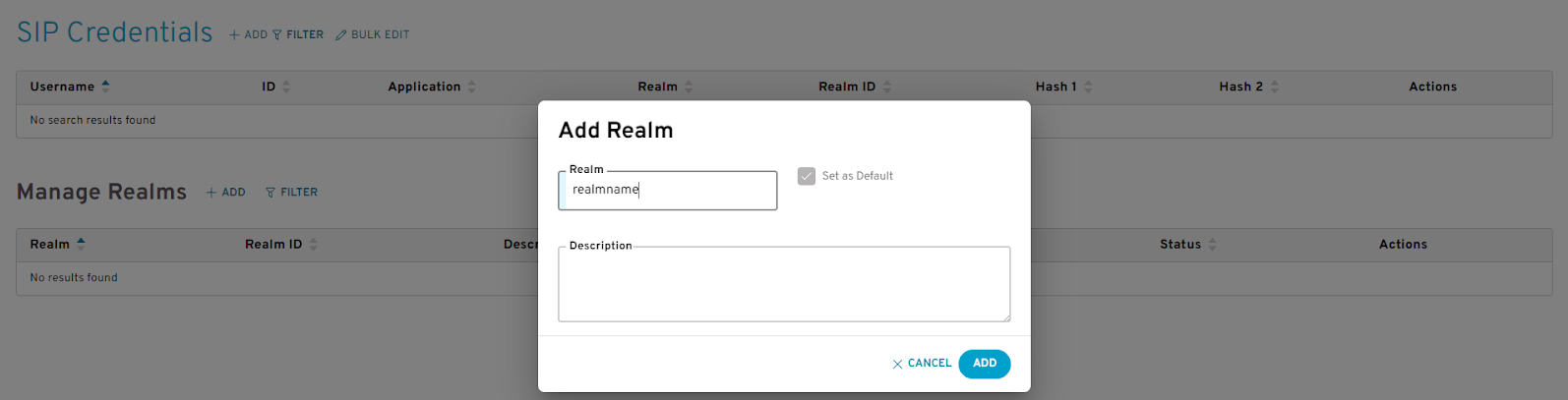Sort SIP Credentials by ID column
The image size is (1568, 400).
pos(275,86)
